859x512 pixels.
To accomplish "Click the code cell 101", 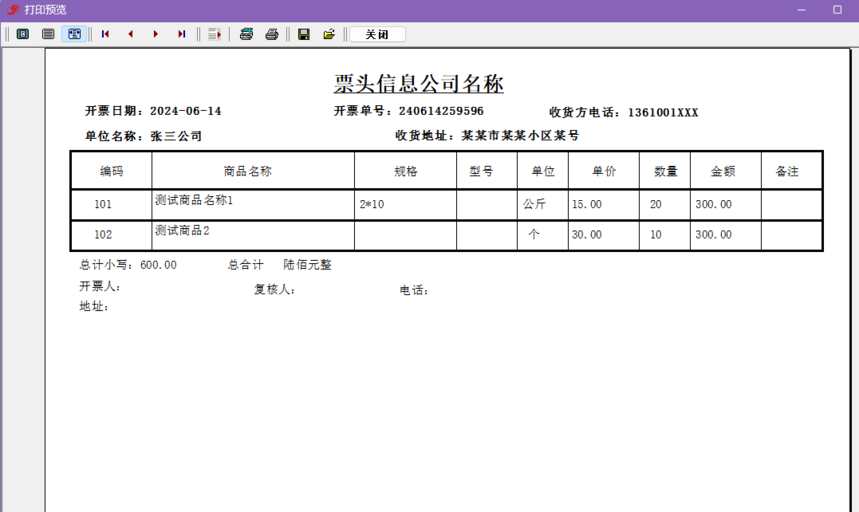I will 103,204.
